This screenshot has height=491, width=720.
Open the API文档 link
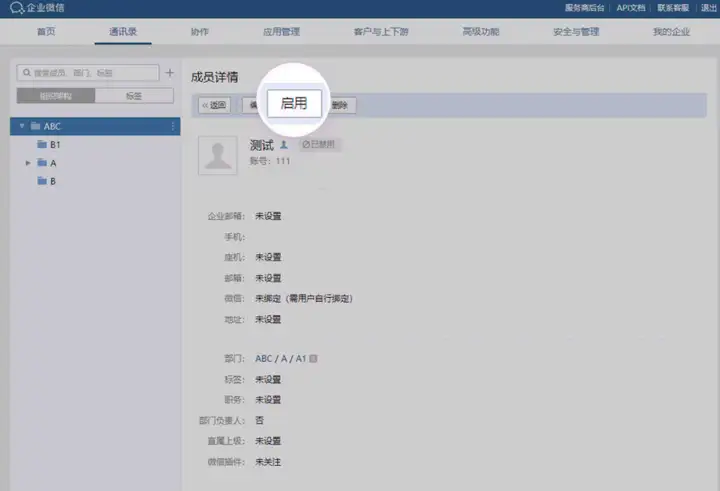(629, 7)
